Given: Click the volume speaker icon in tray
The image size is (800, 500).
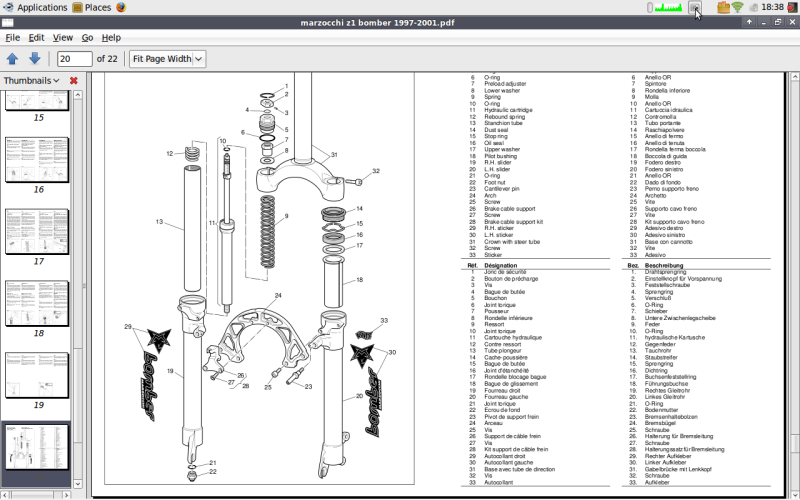Looking at the screenshot, I should pos(753,7).
